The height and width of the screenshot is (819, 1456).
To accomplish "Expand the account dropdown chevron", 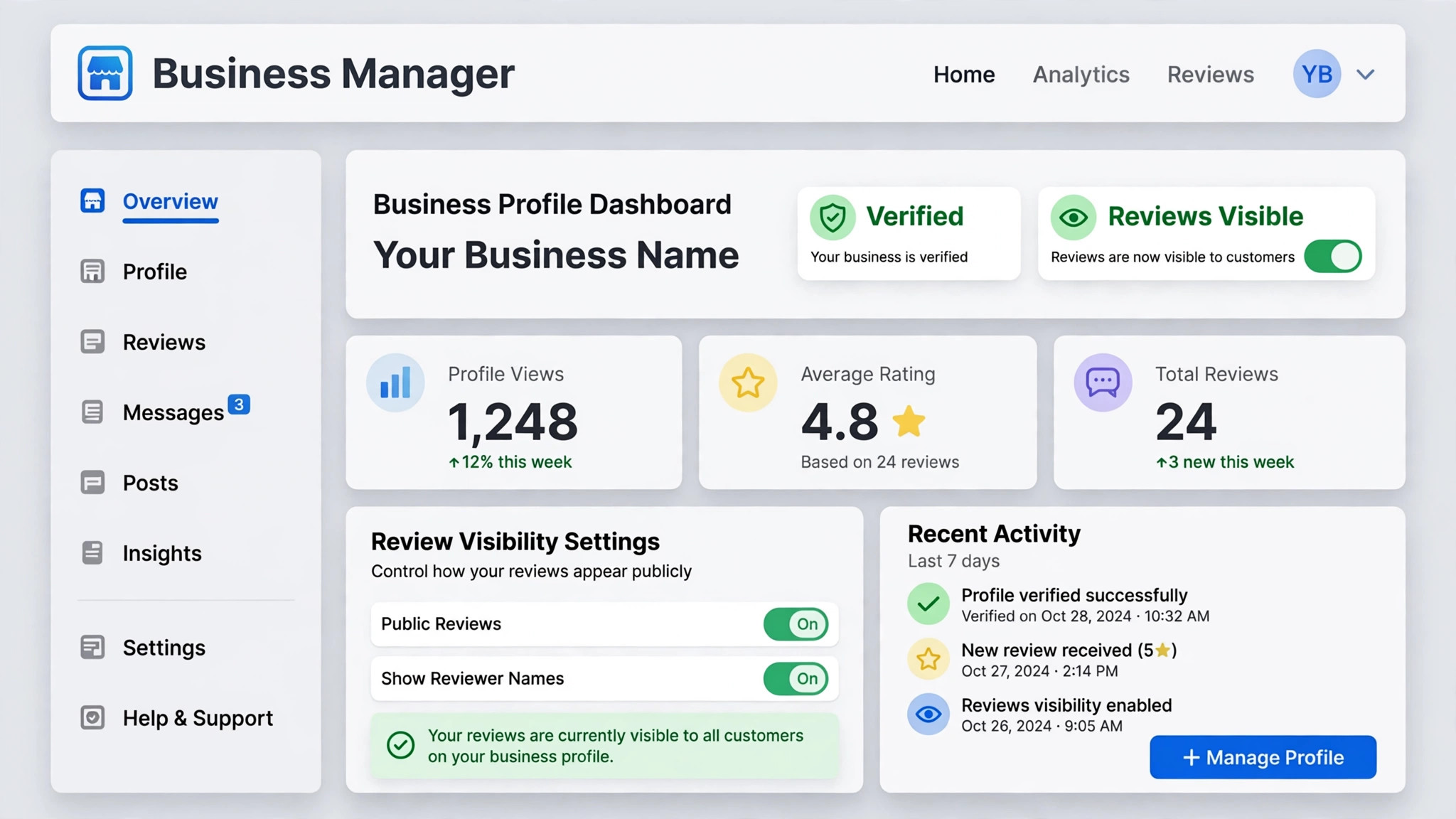I will coord(1366,74).
